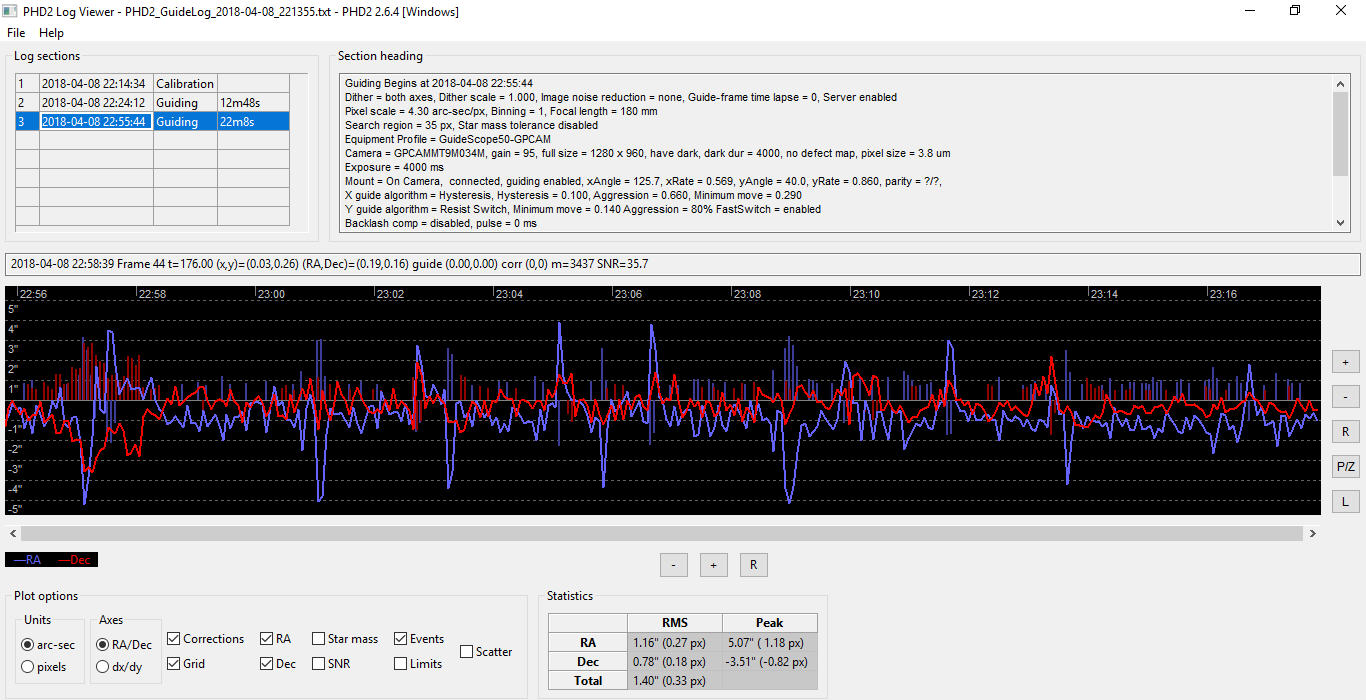Open the File menu
This screenshot has height=700, width=1366.
16,33
